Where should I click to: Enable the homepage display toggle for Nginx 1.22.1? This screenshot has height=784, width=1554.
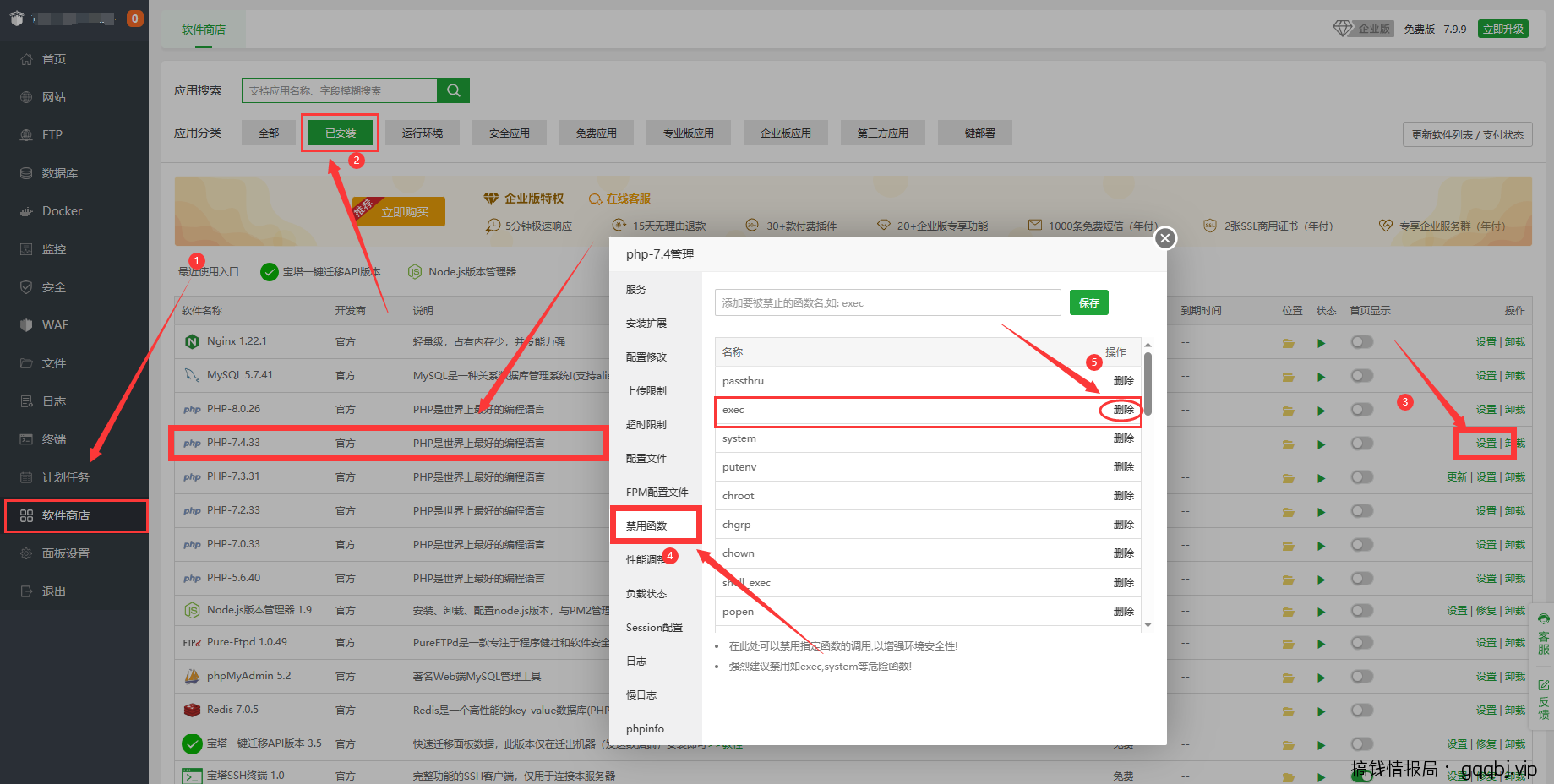point(1361,342)
